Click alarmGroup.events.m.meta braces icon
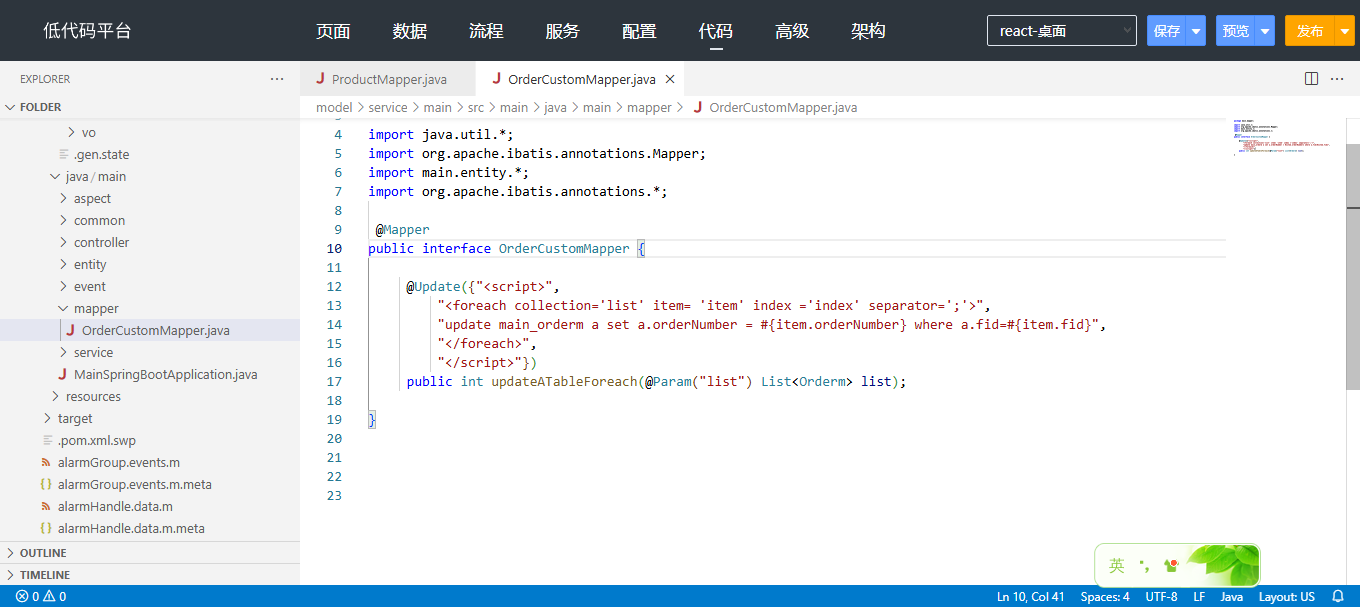This screenshot has height=607, width=1360. point(46,484)
